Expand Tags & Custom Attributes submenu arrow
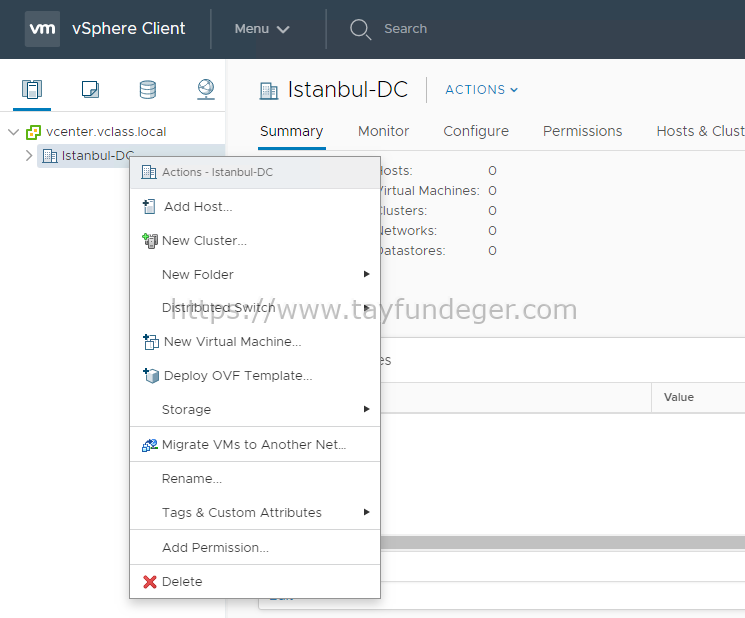The image size is (745, 618). pyautogui.click(x=366, y=512)
